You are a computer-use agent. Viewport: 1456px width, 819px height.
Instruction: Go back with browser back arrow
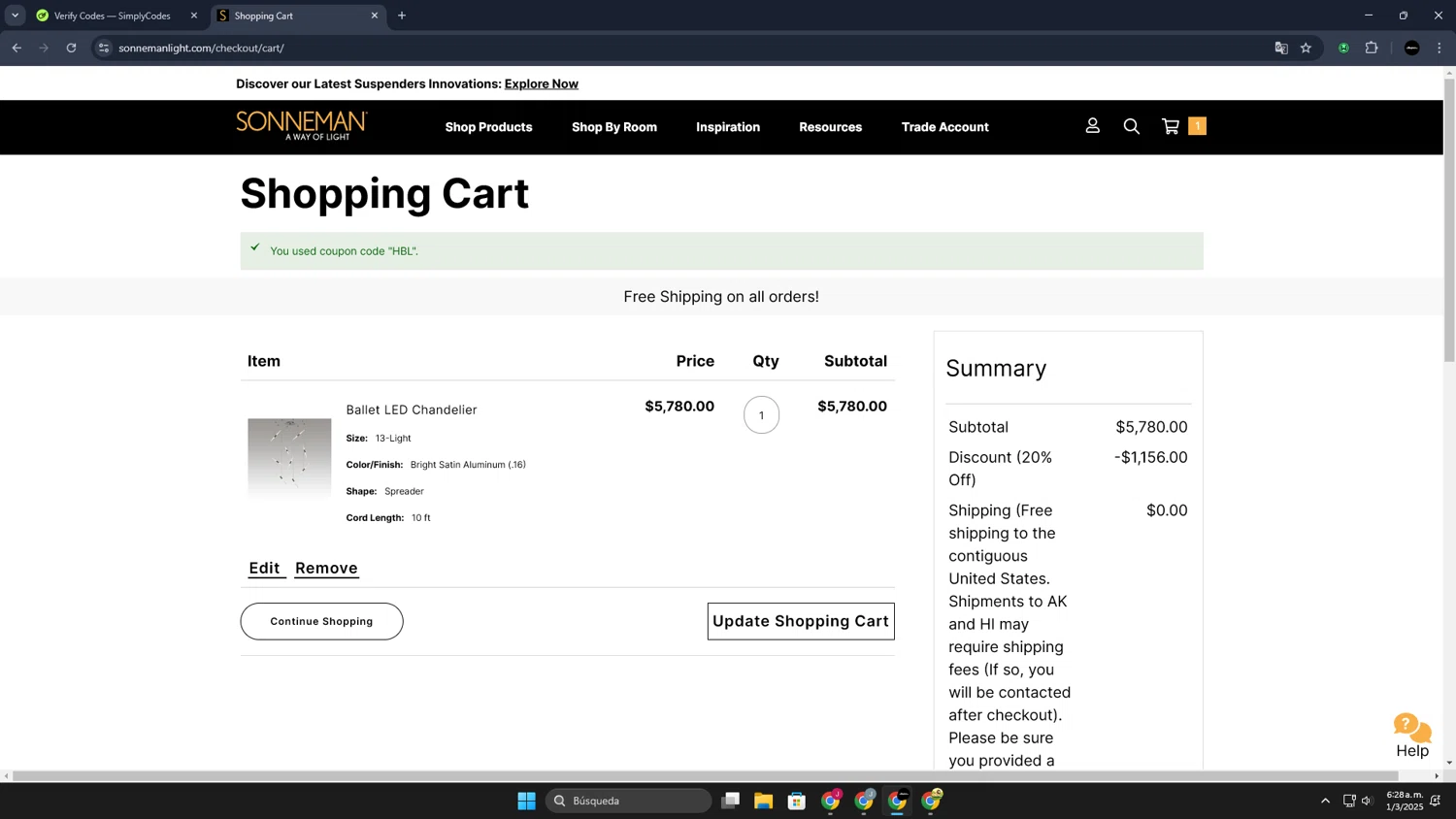tap(17, 48)
